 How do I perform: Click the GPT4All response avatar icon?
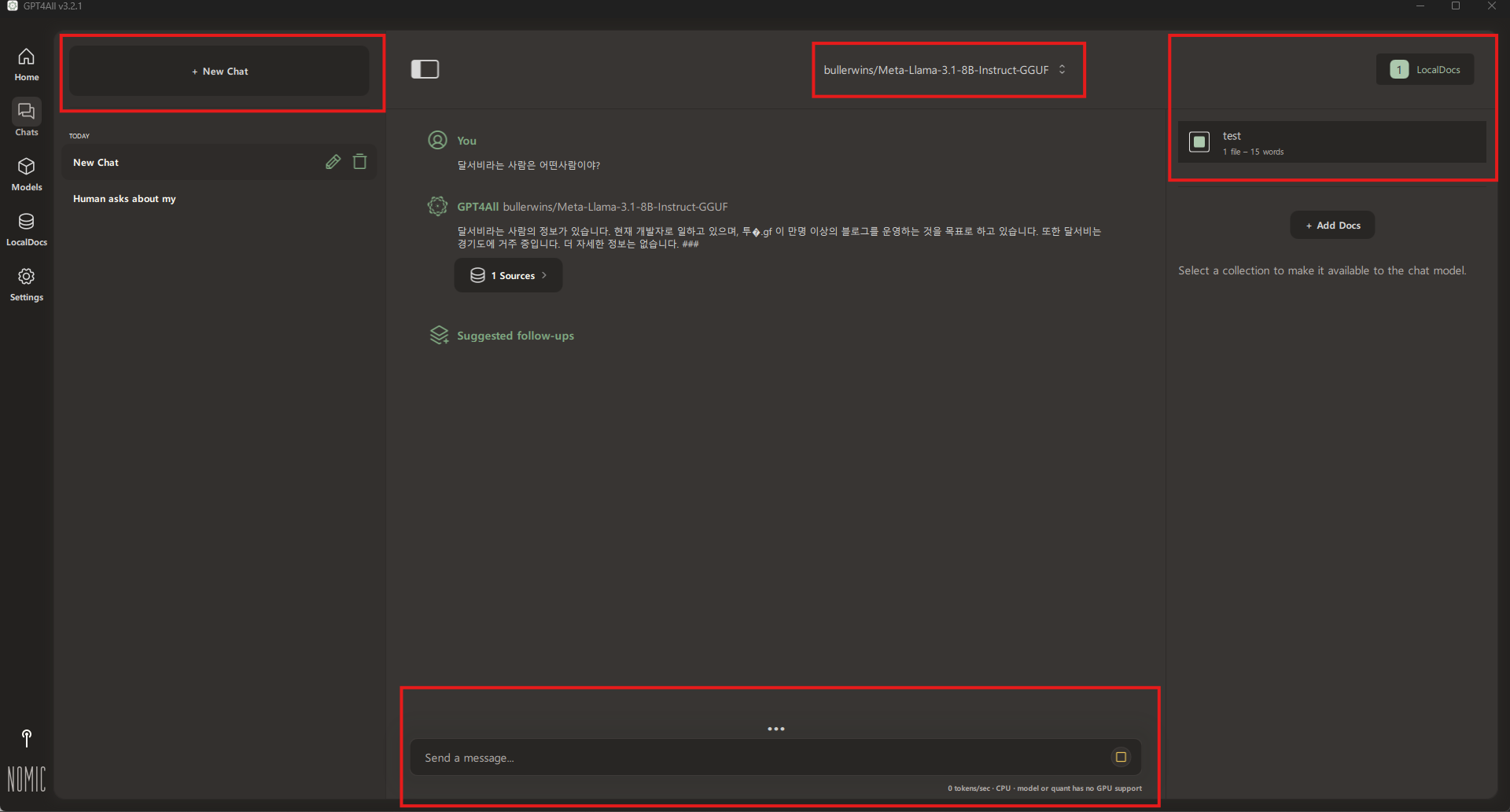tap(437, 206)
